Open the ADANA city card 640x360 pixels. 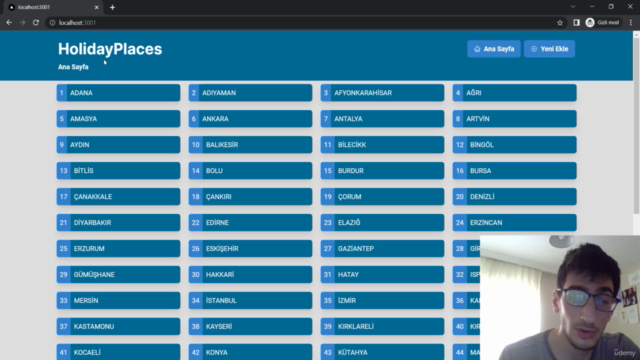click(x=118, y=93)
